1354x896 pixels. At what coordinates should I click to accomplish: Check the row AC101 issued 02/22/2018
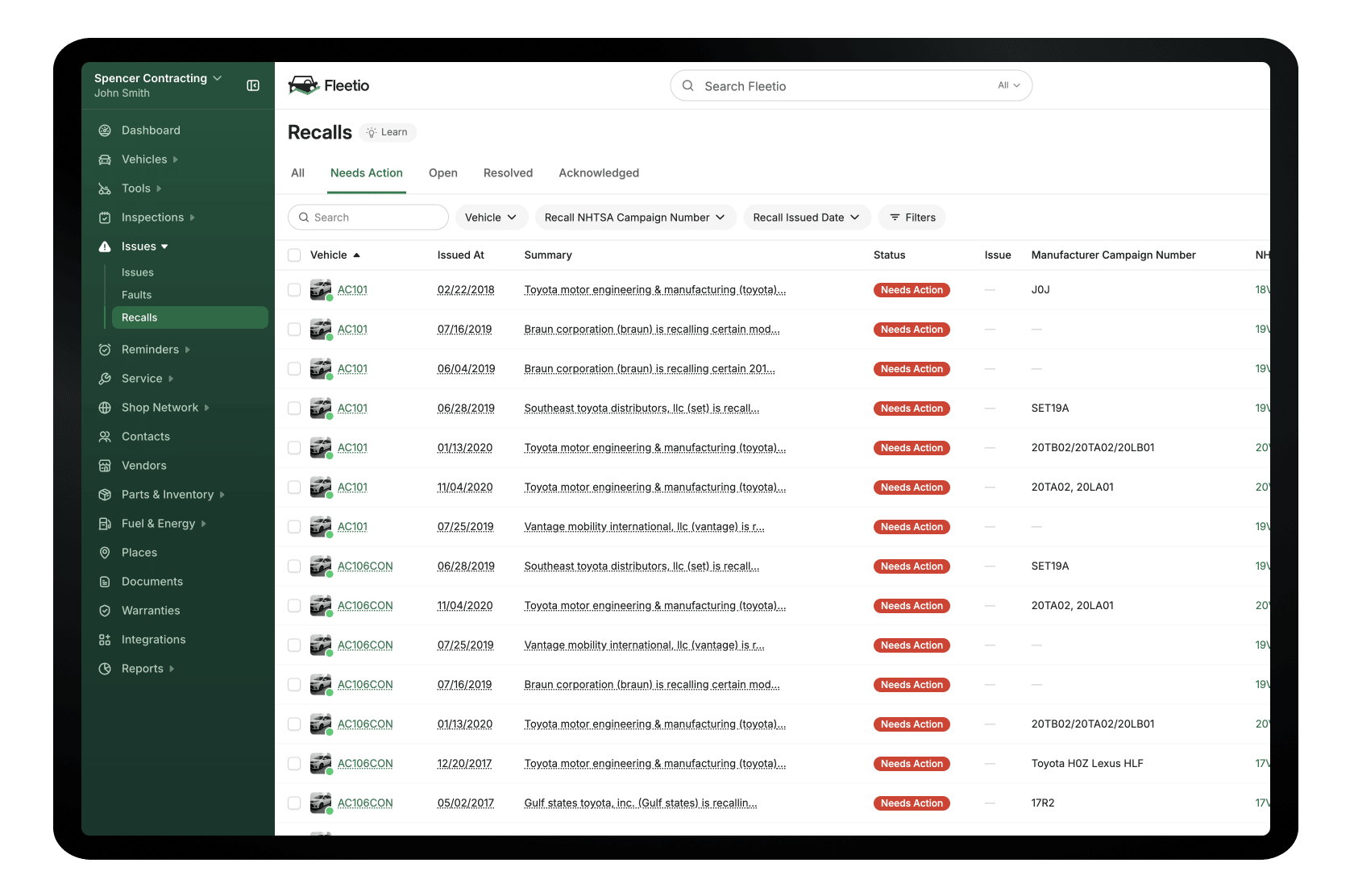tap(294, 290)
